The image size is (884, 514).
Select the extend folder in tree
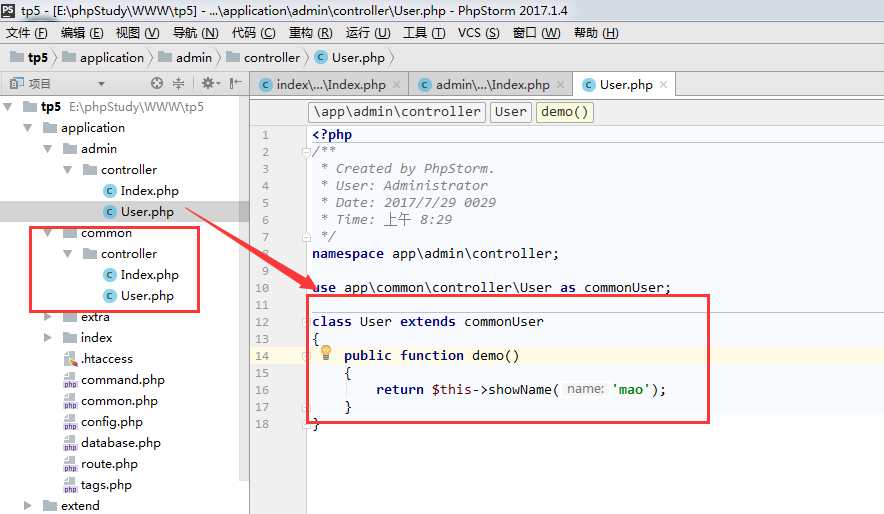(72, 506)
